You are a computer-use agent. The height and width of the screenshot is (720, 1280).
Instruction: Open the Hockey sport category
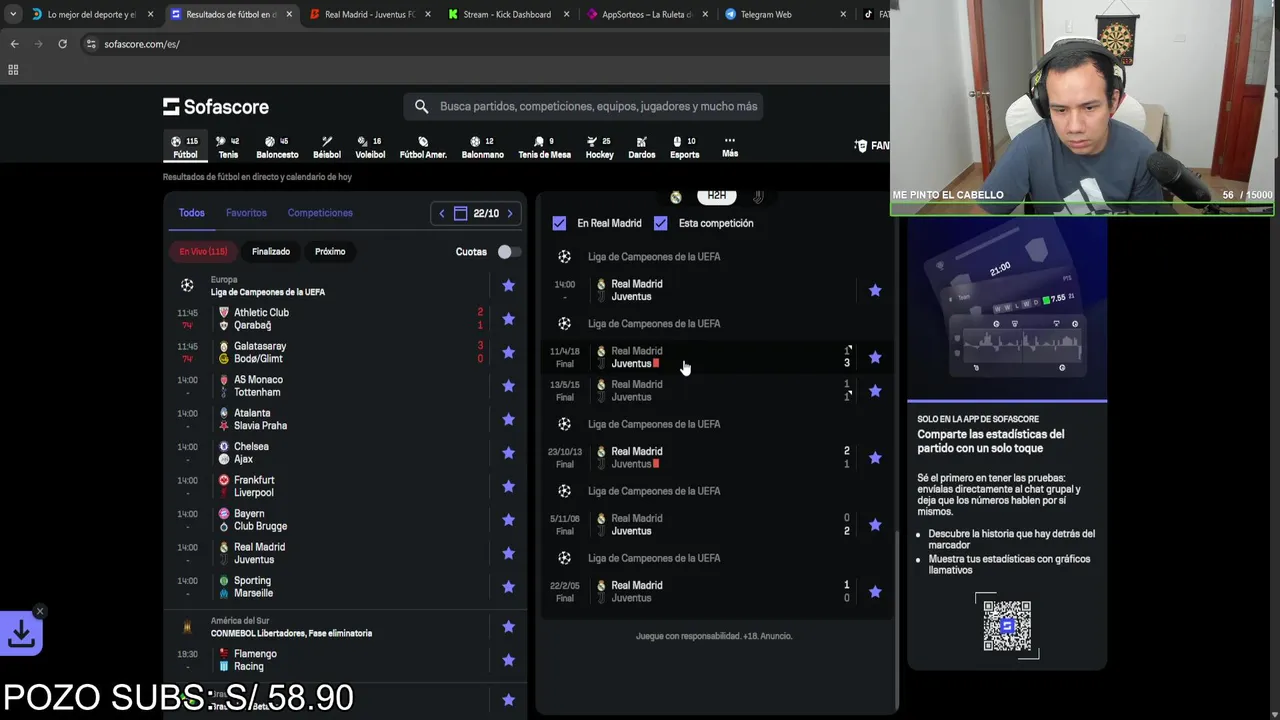pyautogui.click(x=599, y=147)
